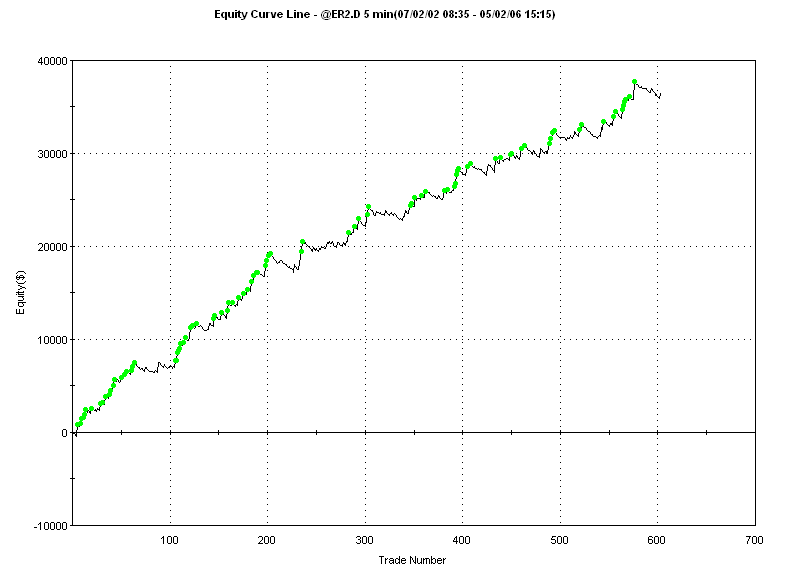Click the -10000 value on the equity axis

(50, 526)
